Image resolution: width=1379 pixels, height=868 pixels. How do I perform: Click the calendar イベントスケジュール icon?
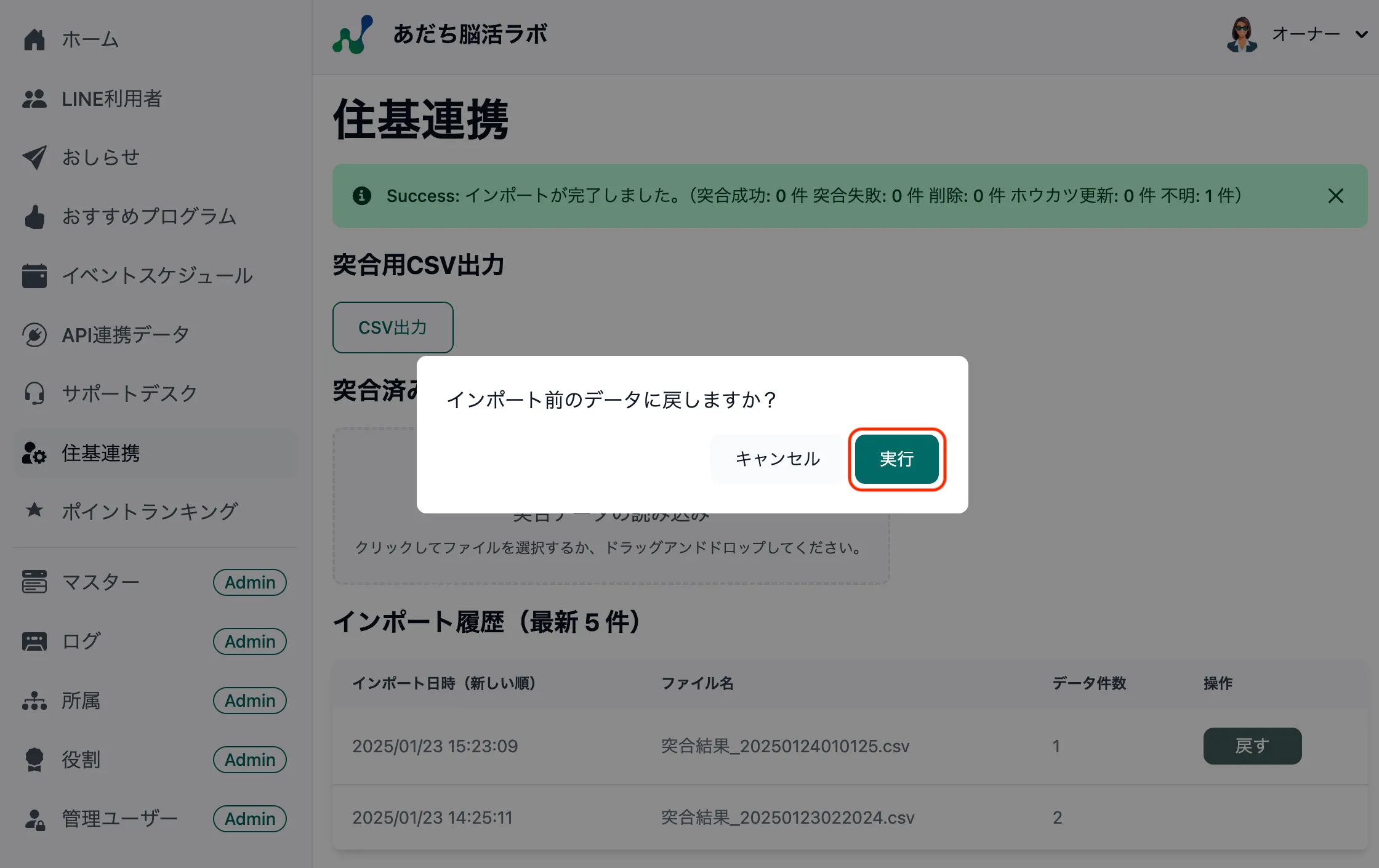34,276
